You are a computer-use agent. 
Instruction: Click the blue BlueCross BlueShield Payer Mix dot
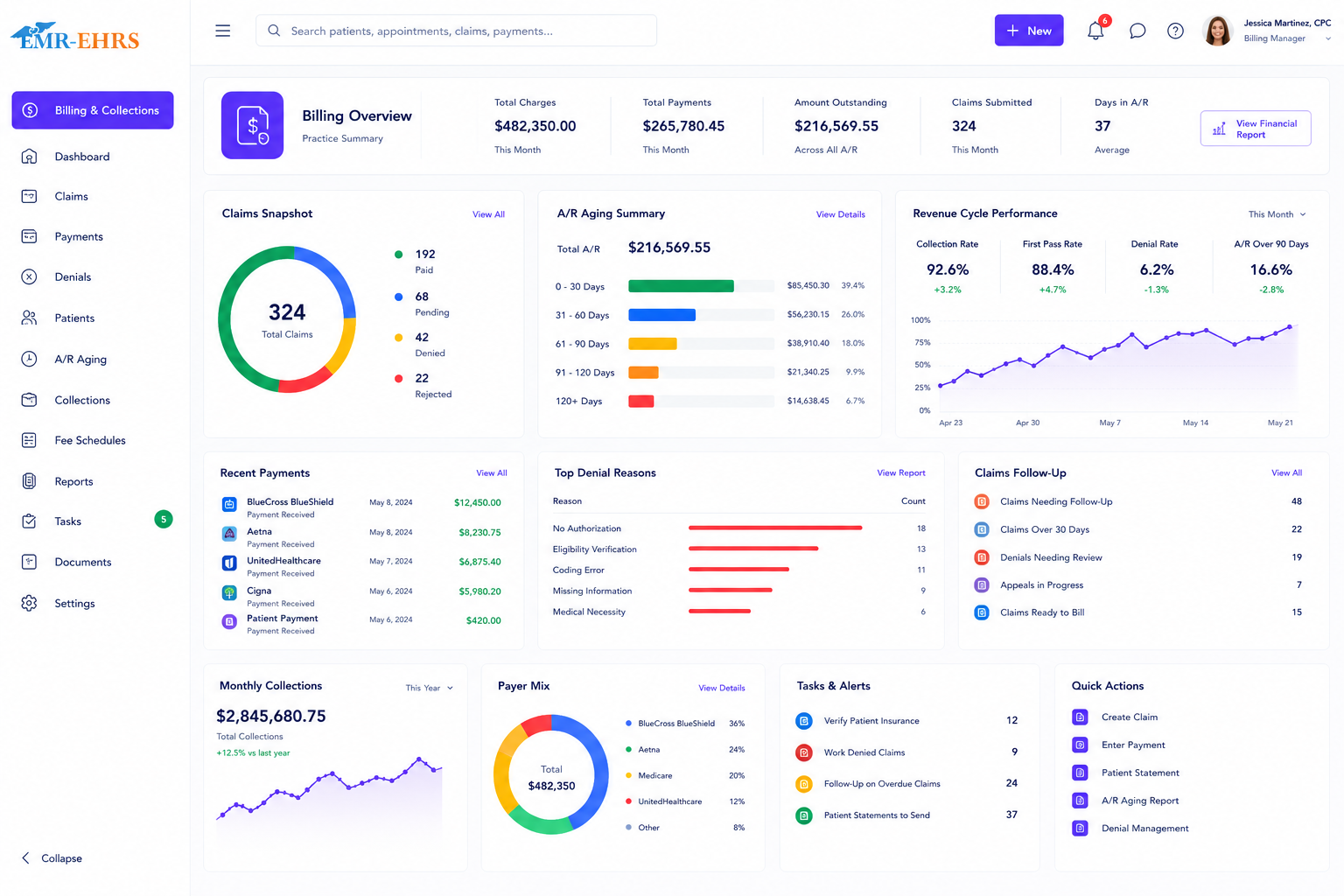point(629,724)
